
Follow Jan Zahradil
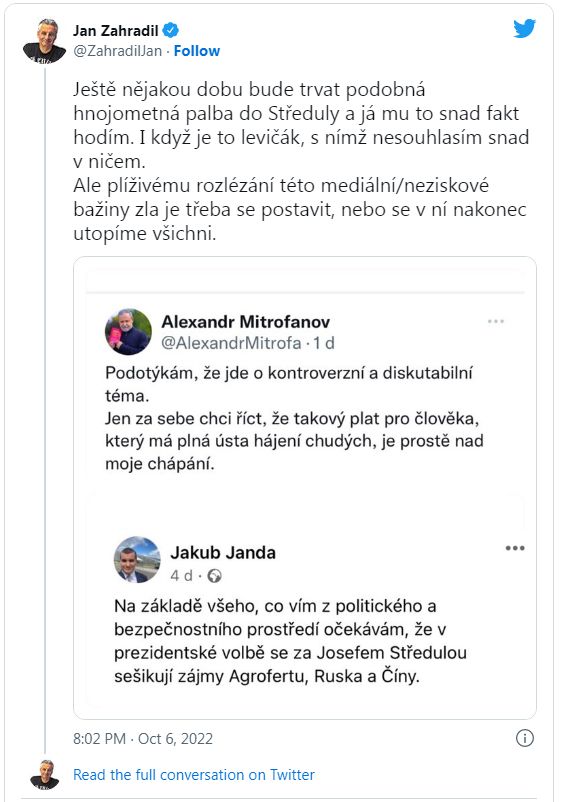(x=197, y=51)
